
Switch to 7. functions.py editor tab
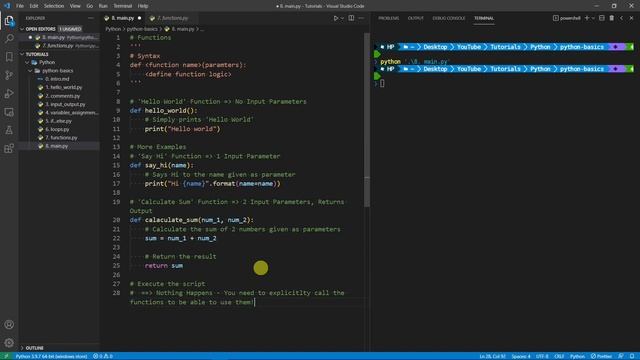(x=172, y=18)
